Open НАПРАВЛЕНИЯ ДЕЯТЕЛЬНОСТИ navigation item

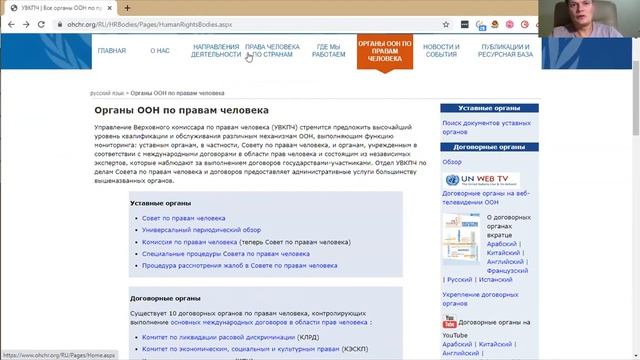click(216, 51)
